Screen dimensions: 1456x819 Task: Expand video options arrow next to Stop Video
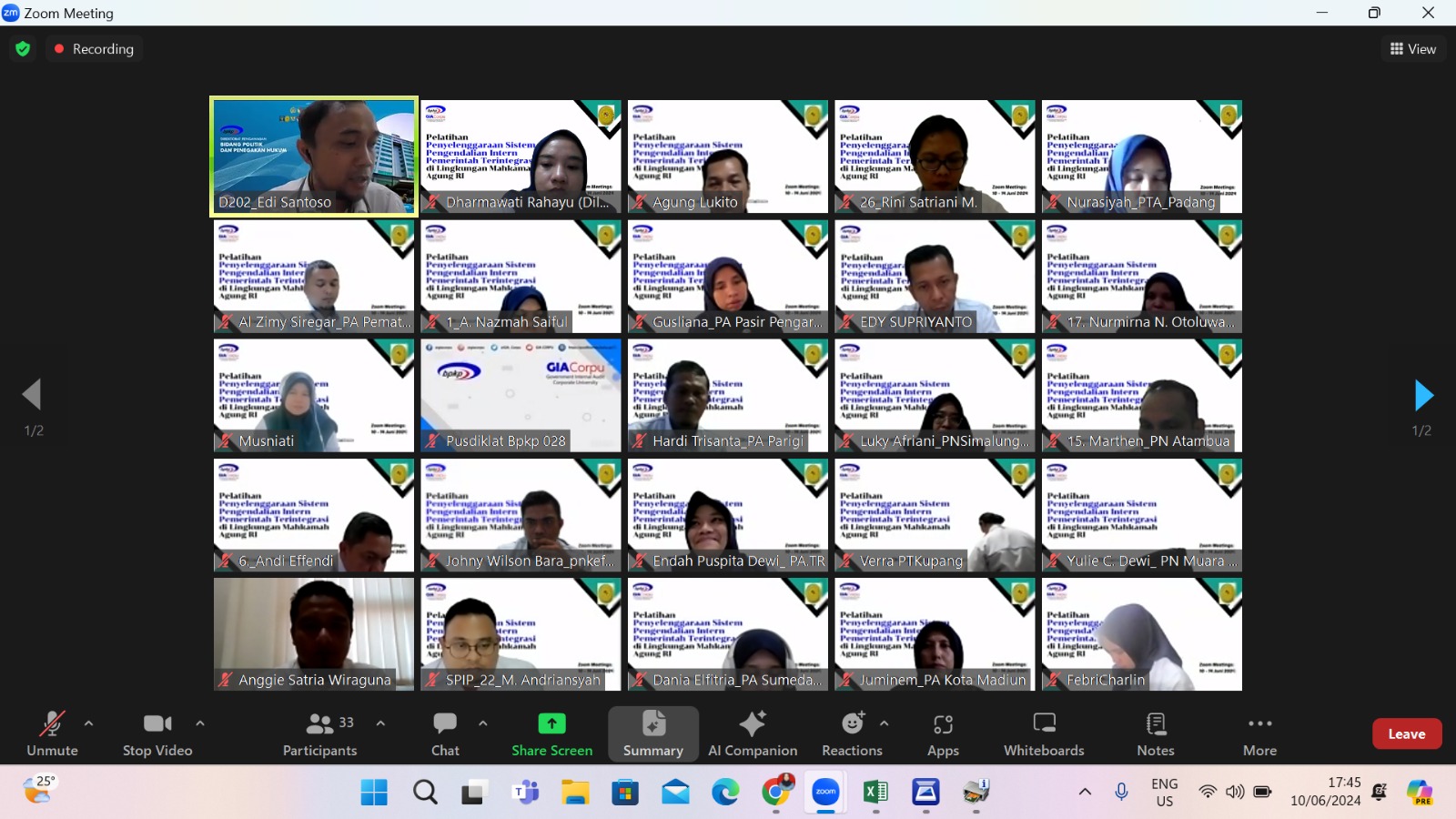click(200, 723)
